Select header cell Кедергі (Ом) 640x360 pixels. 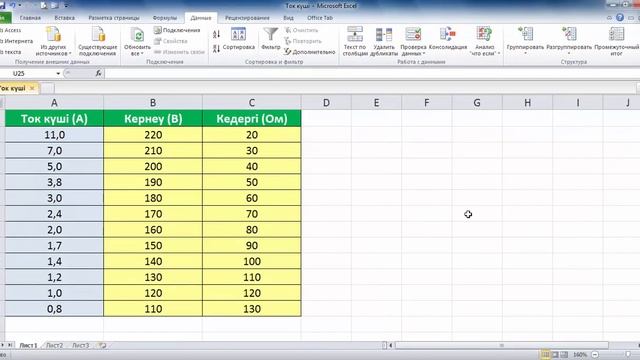252,119
